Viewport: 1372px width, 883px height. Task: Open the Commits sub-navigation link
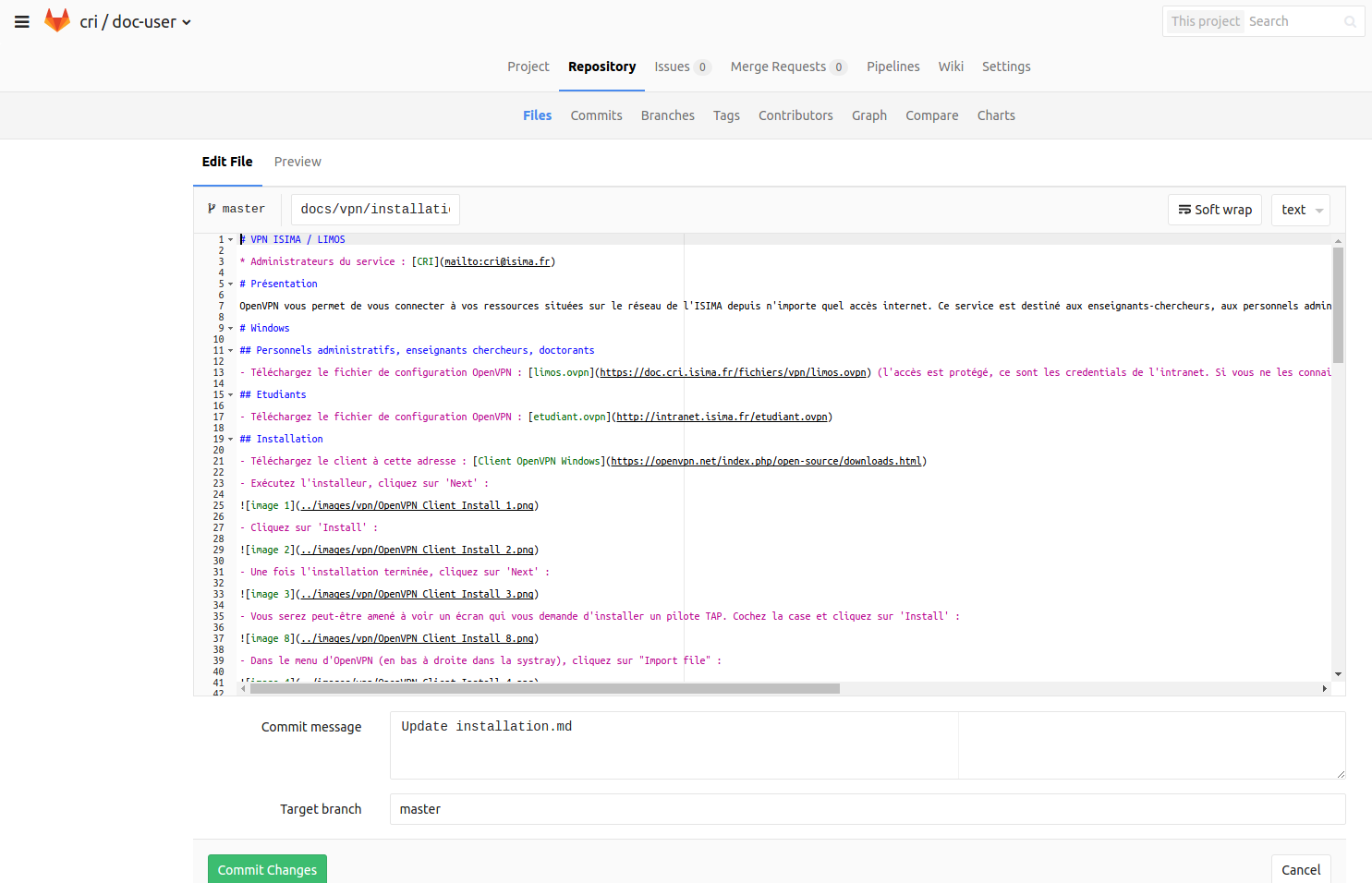596,115
